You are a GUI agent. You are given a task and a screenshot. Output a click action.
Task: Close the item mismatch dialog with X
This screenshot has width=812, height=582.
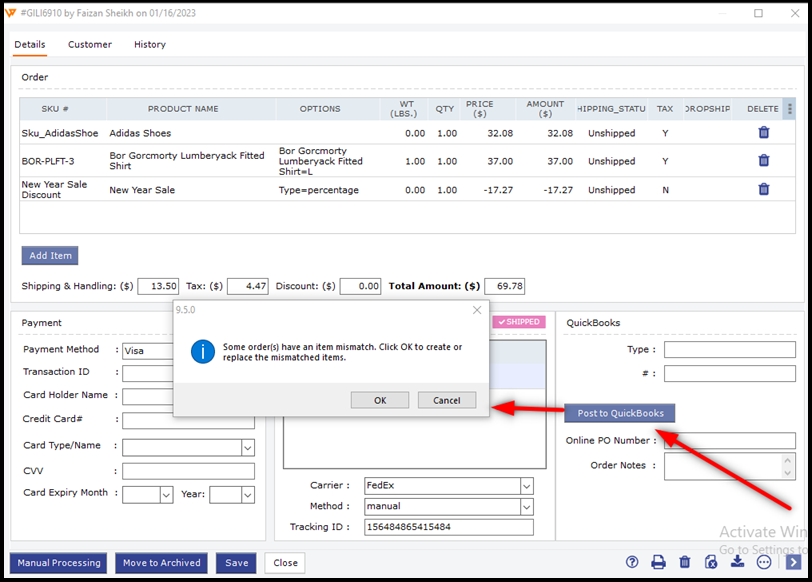pyautogui.click(x=477, y=310)
